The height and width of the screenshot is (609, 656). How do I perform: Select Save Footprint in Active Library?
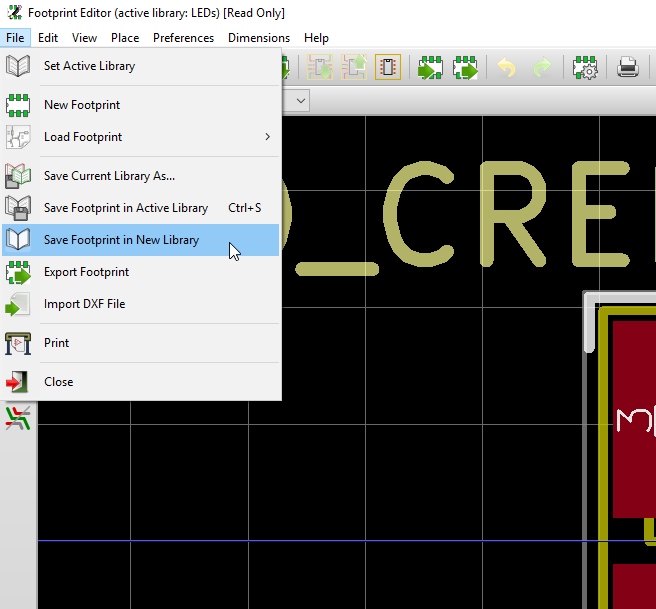141,208
